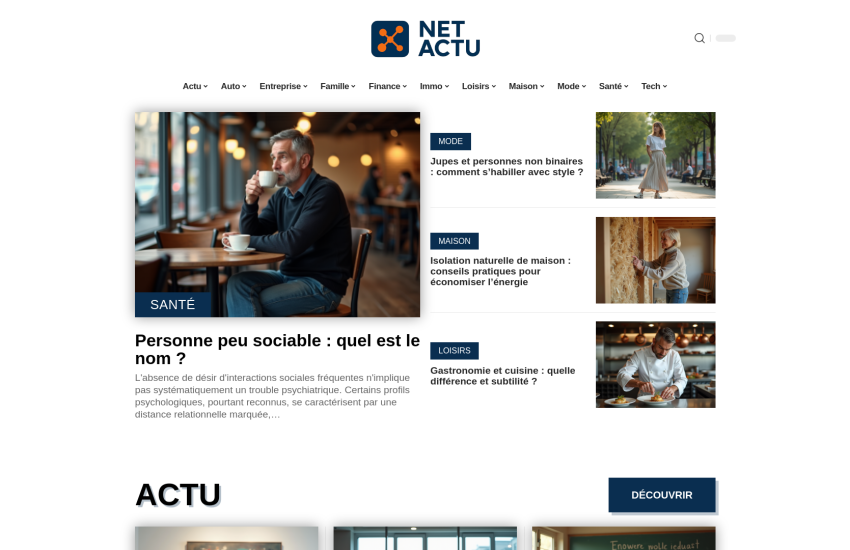Select the Tech menu item

coord(654,86)
